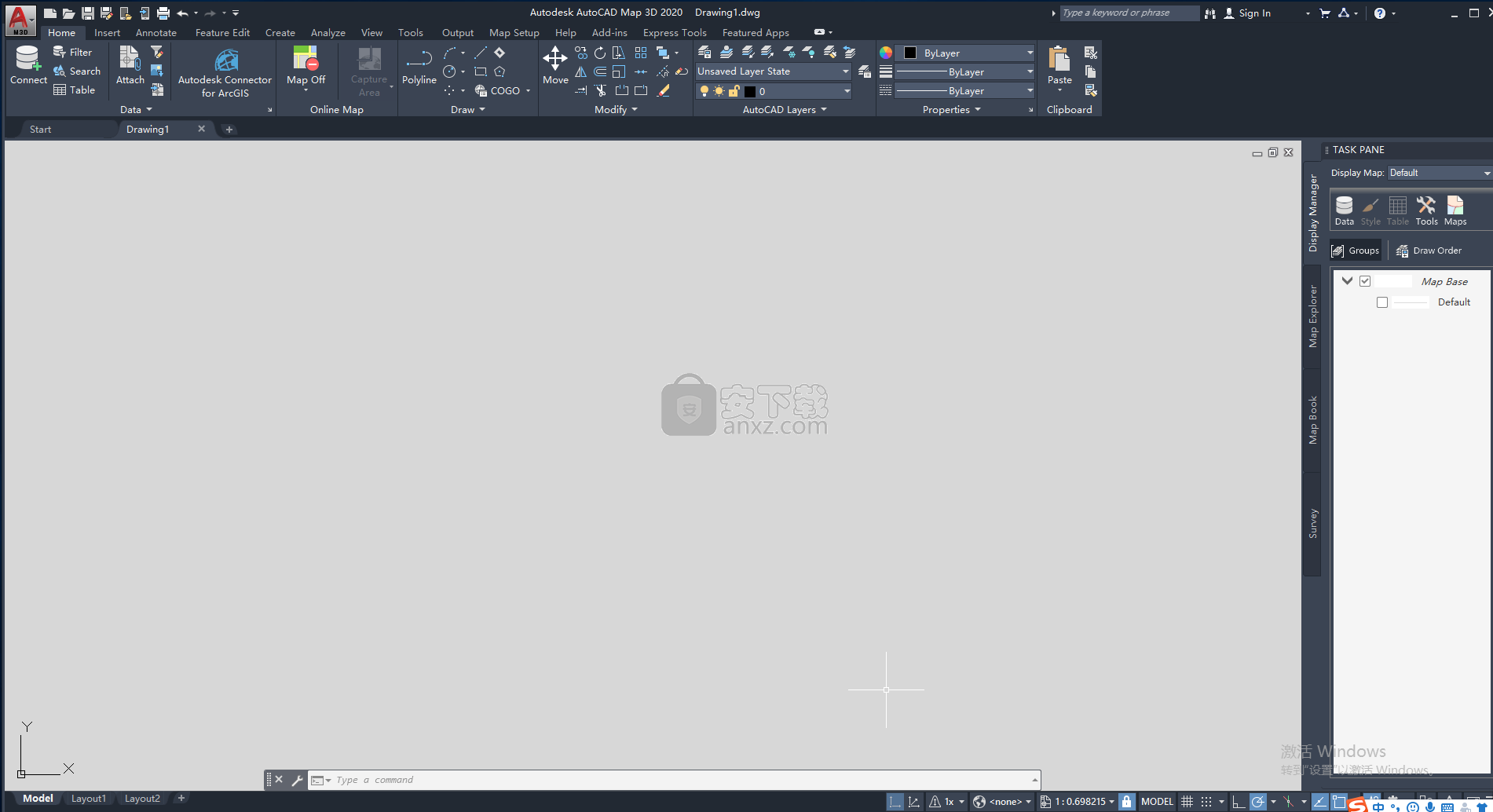Switch to Feature Edit ribbon tab
The image size is (1493, 812).
[x=222, y=33]
